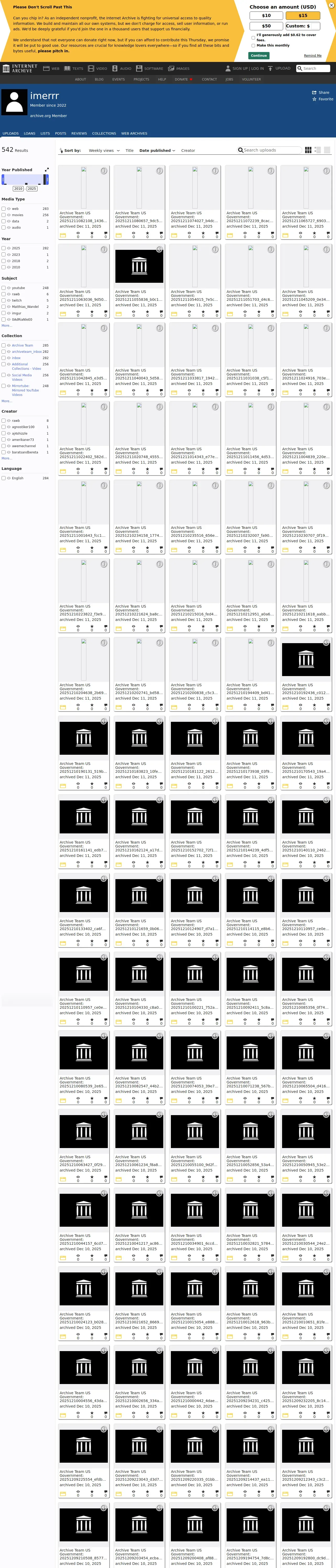Check the 2025 year filter
Image resolution: width=336 pixels, height=1568 pixels.
click(4, 248)
